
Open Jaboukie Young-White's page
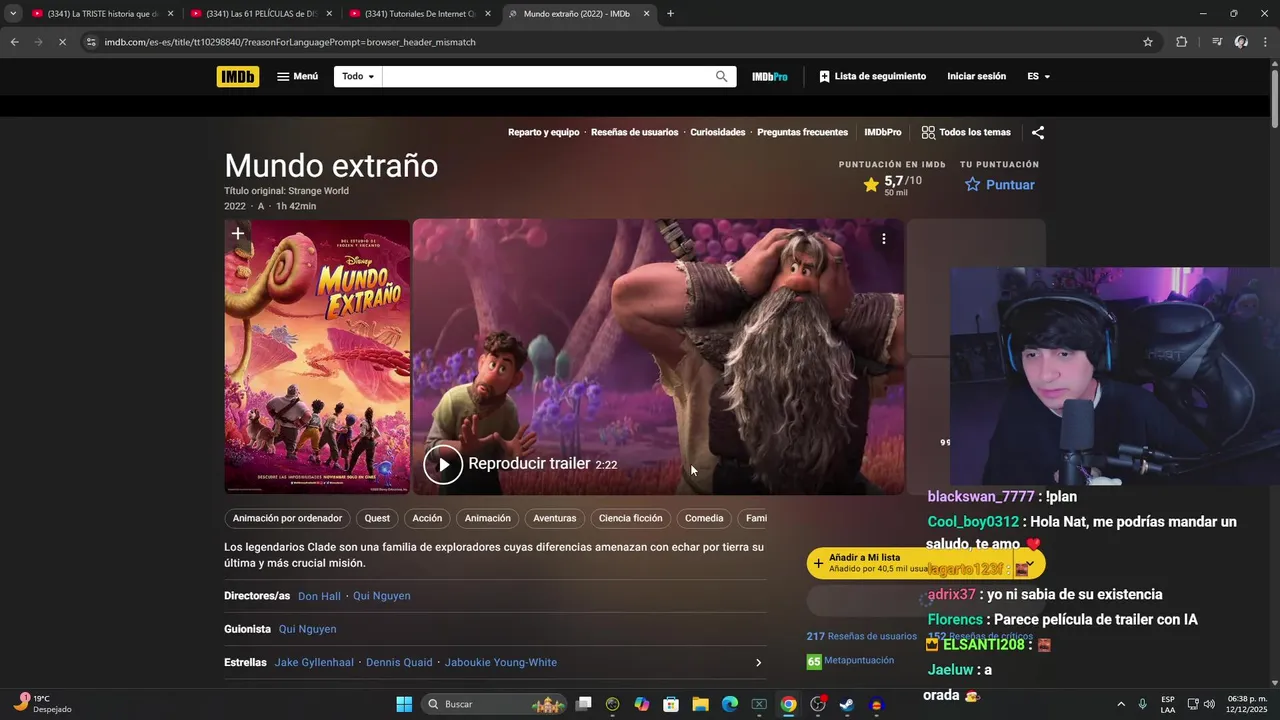[500, 662]
